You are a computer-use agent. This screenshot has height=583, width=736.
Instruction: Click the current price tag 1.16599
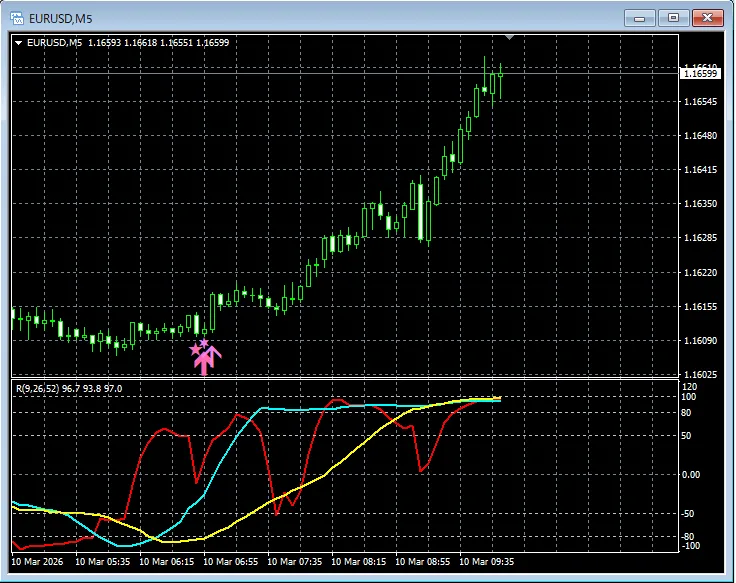pyautogui.click(x=699, y=73)
